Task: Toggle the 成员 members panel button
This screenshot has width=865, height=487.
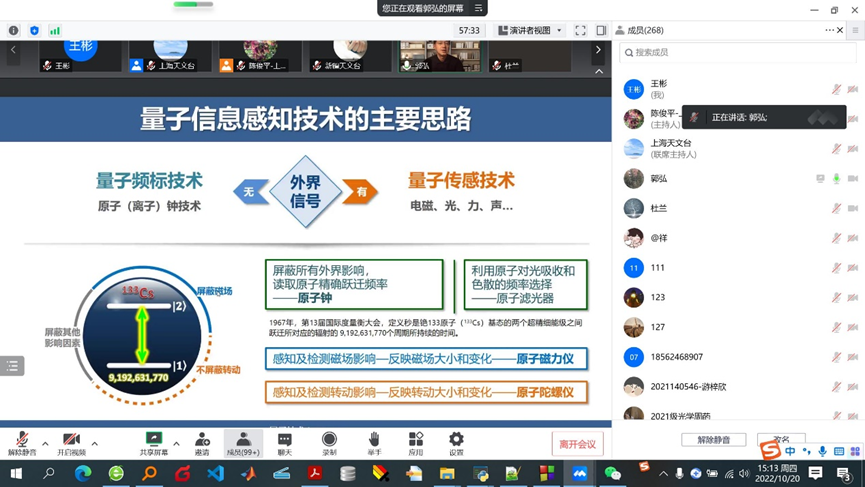Action: point(242,443)
